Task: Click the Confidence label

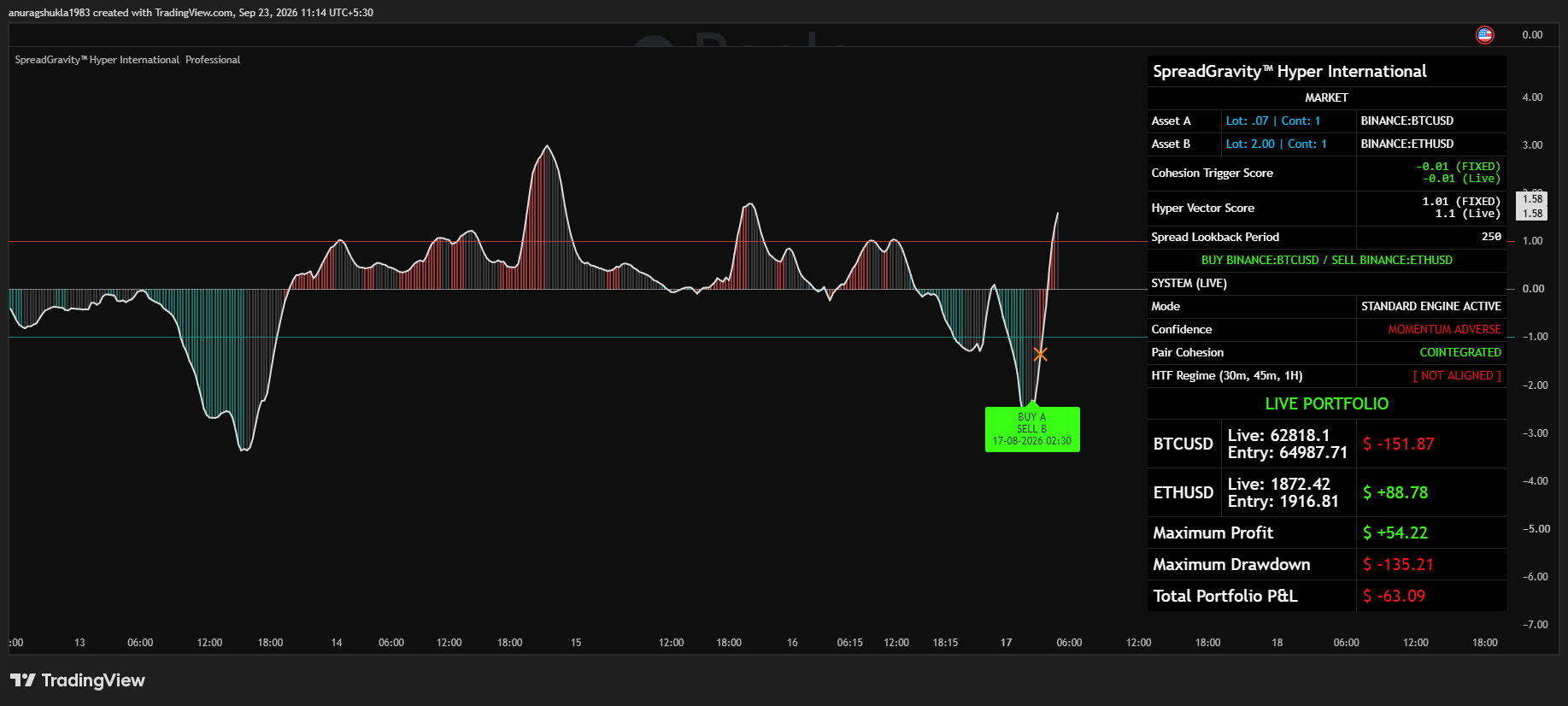Action: point(1181,330)
